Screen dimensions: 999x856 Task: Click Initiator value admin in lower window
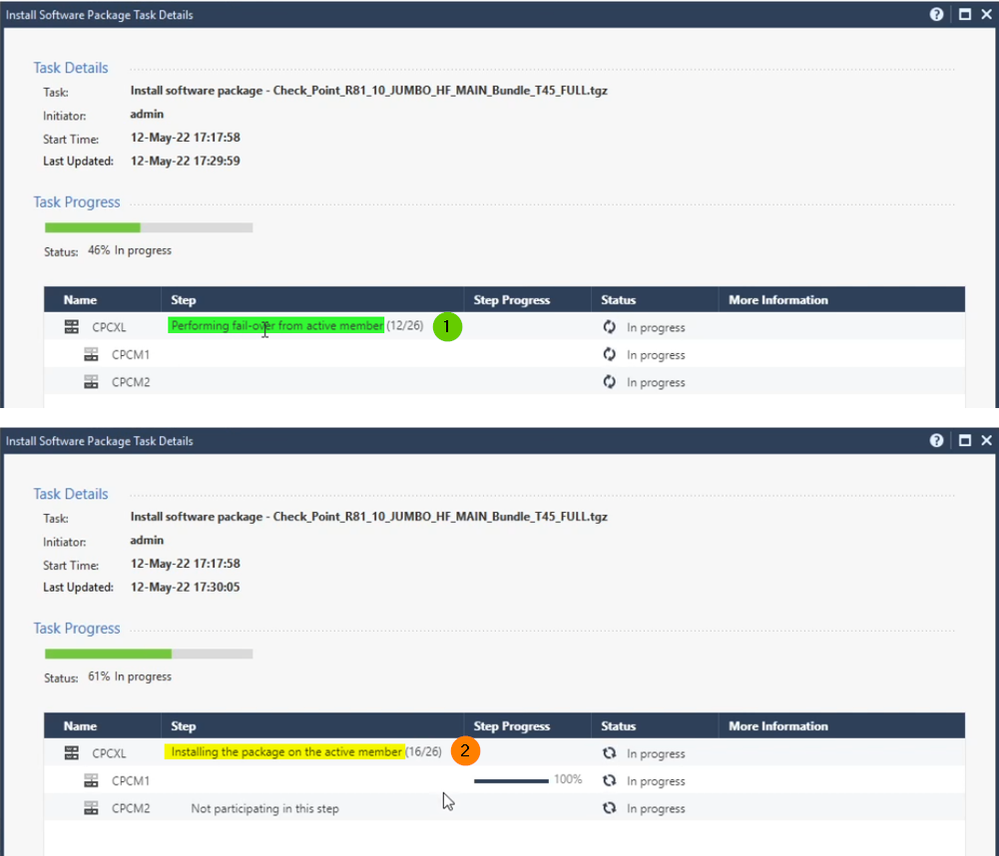(147, 540)
